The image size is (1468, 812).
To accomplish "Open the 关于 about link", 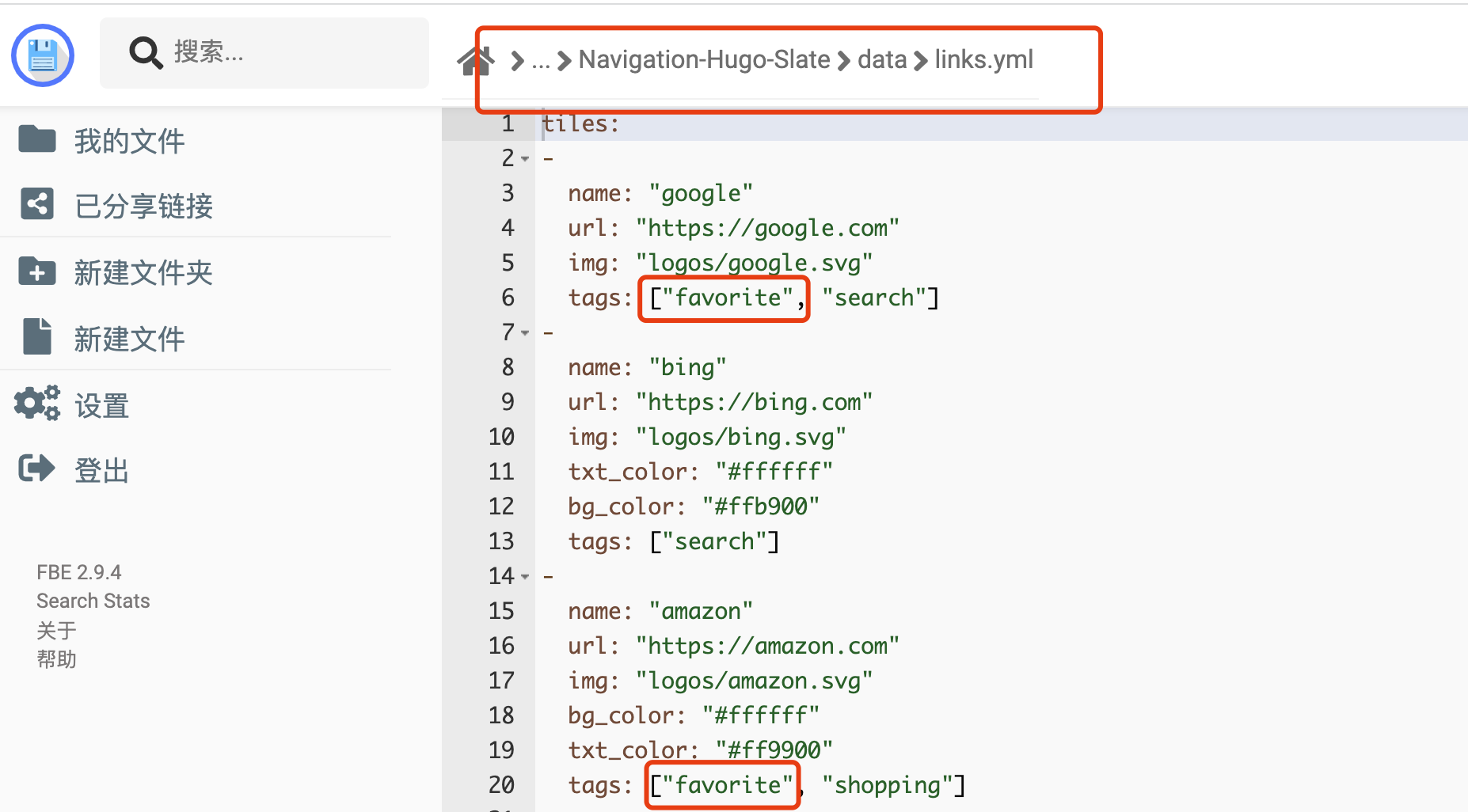I will [x=56, y=630].
